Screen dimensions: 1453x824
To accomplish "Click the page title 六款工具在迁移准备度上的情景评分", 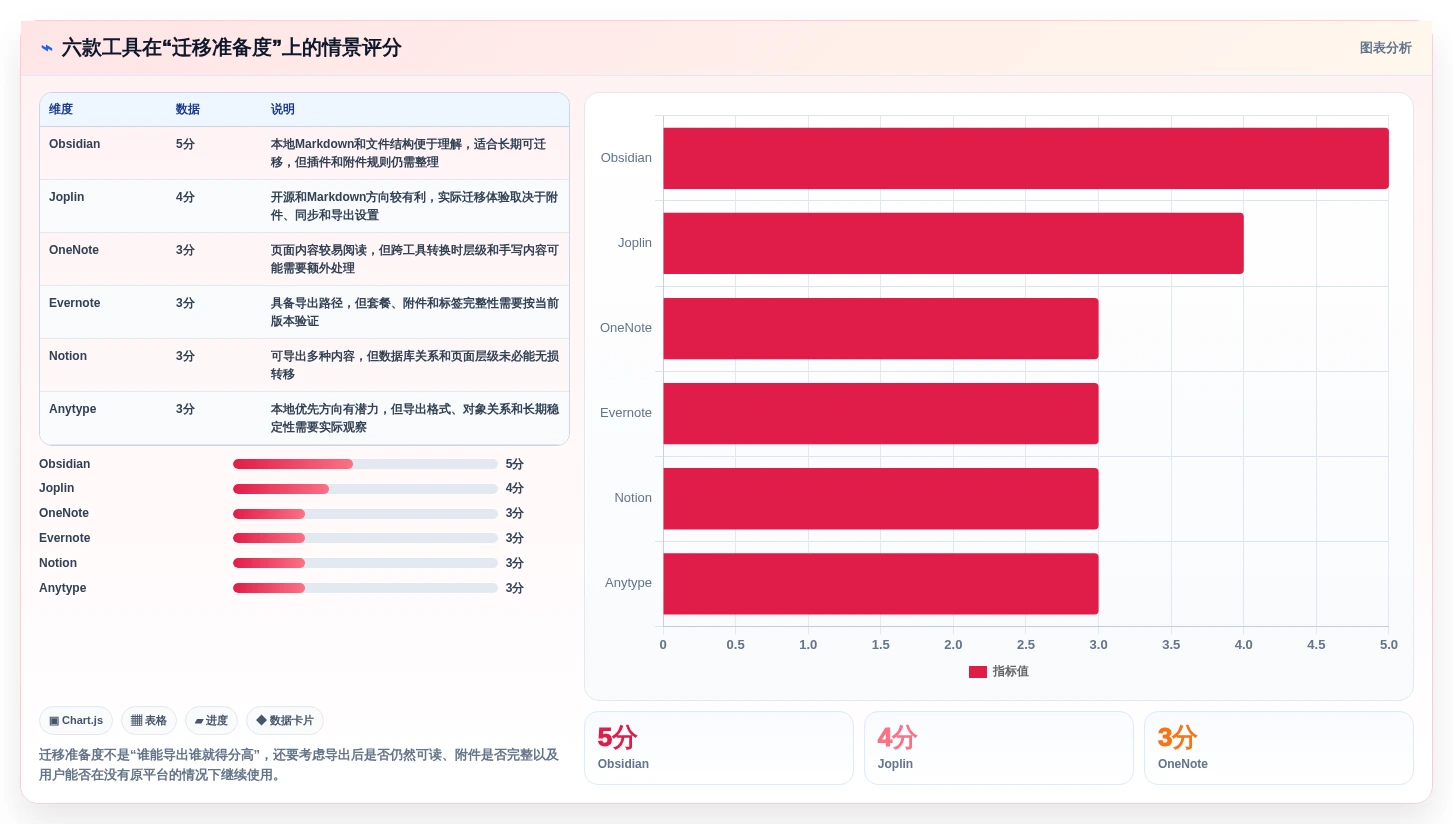I will 231,48.
